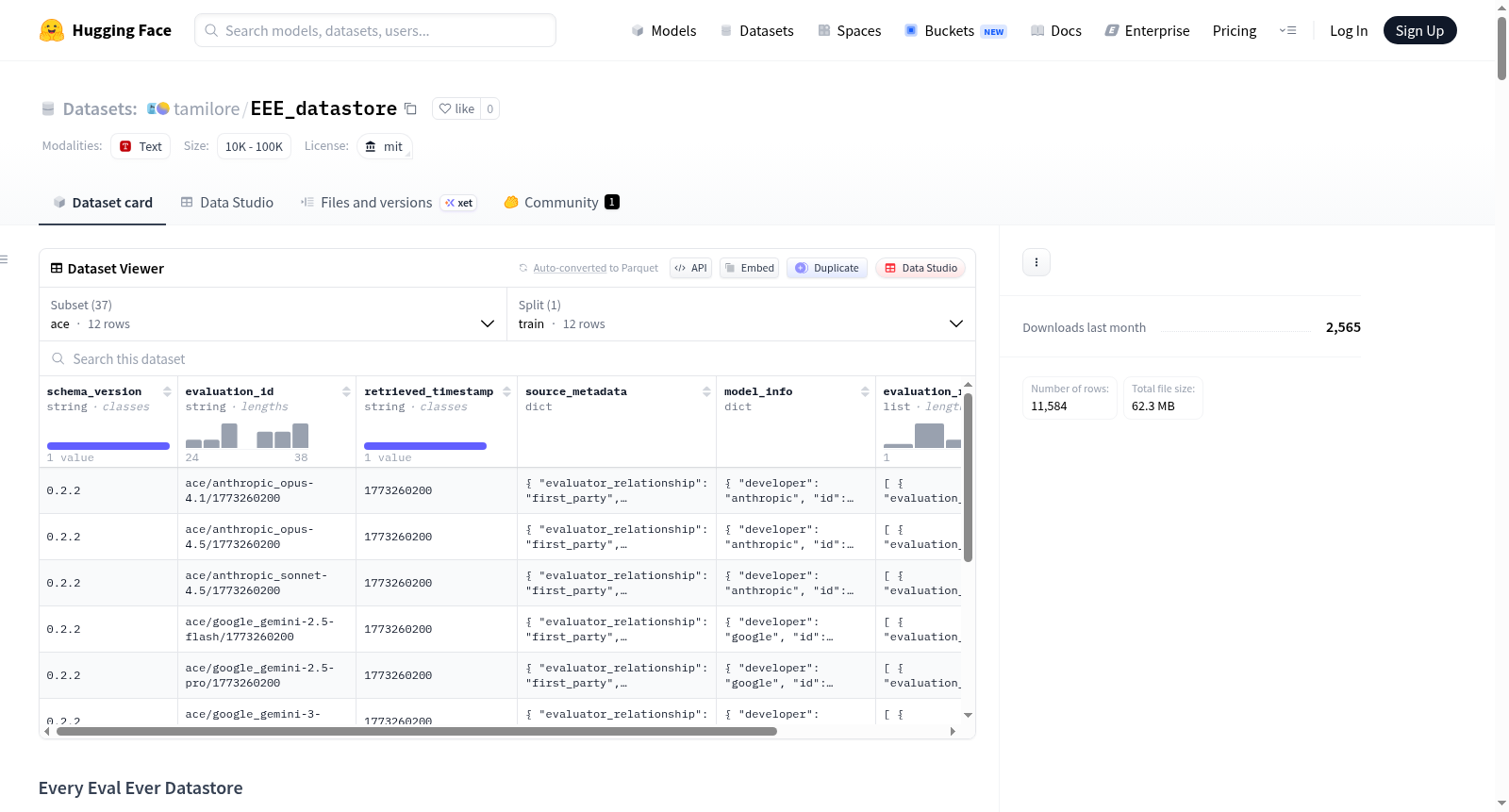Click the page vertical scrollbar

click(x=1501, y=47)
